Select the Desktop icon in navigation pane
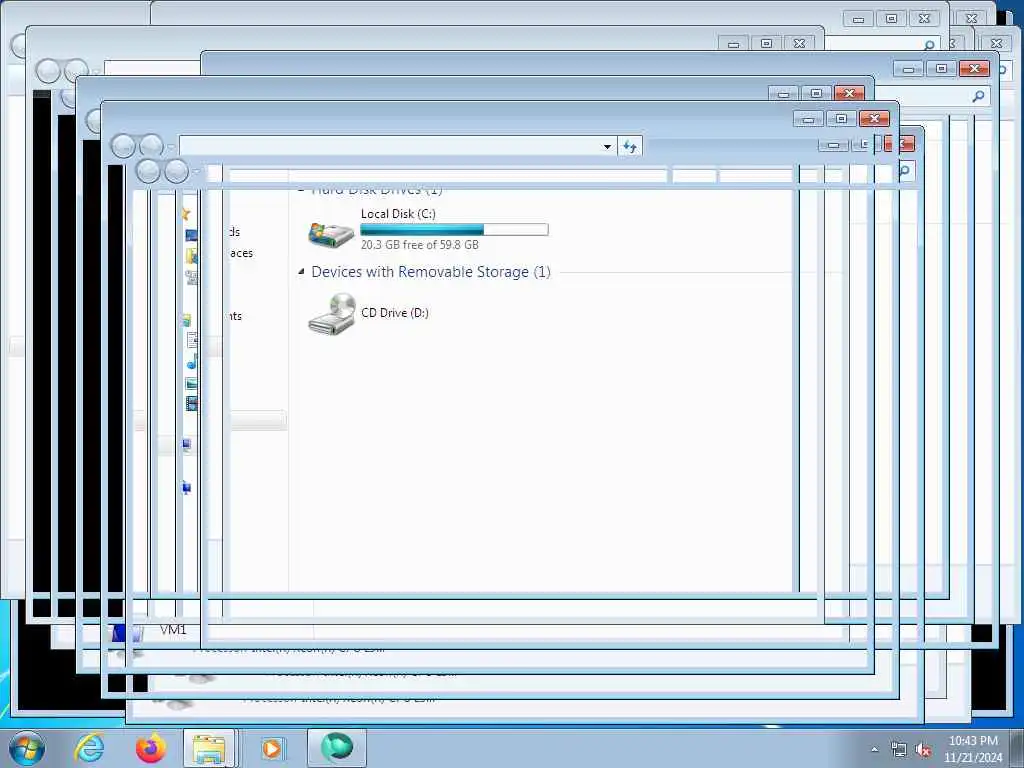Image resolution: width=1024 pixels, height=768 pixels. pos(191,234)
